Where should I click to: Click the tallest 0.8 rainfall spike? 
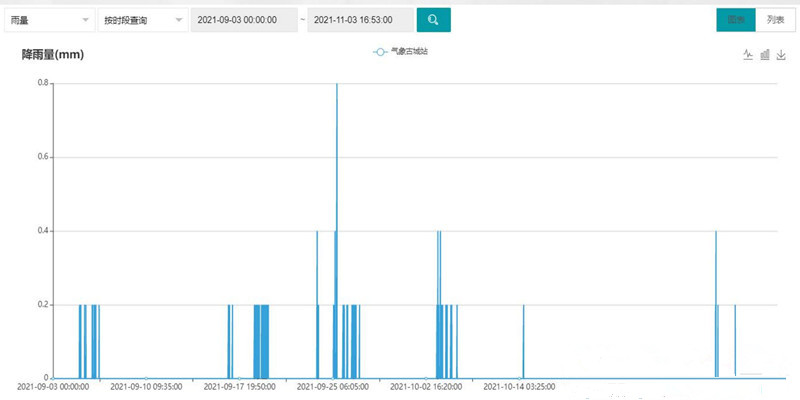337,90
